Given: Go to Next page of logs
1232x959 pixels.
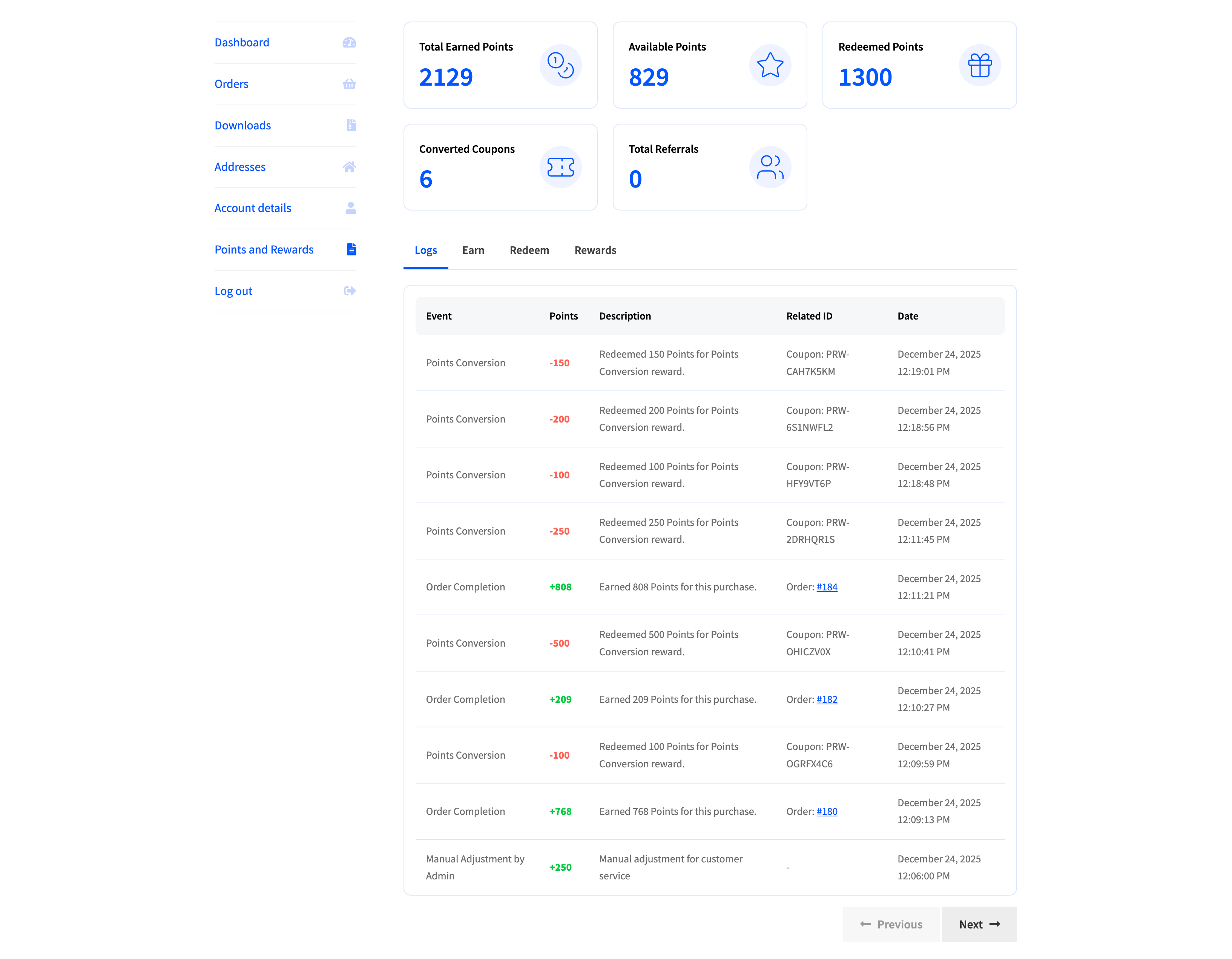Looking at the screenshot, I should 979,925.
